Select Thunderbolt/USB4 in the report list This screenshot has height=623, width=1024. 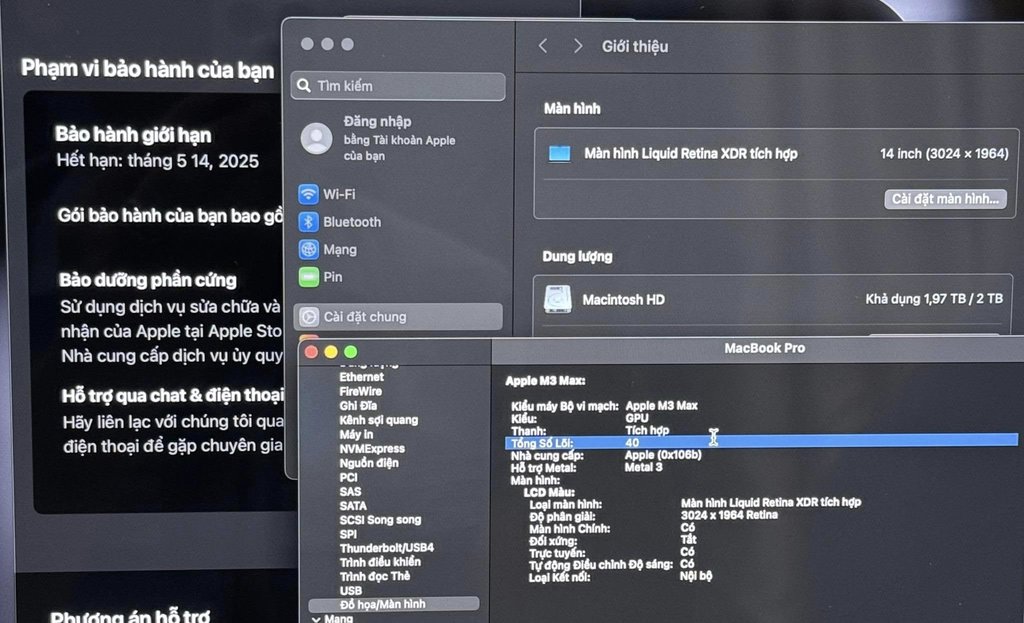coord(387,548)
